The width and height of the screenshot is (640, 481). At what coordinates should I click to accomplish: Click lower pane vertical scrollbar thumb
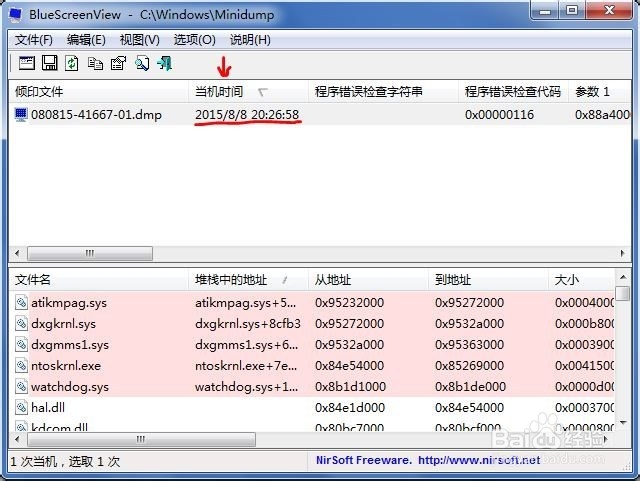pyautogui.click(x=623, y=293)
